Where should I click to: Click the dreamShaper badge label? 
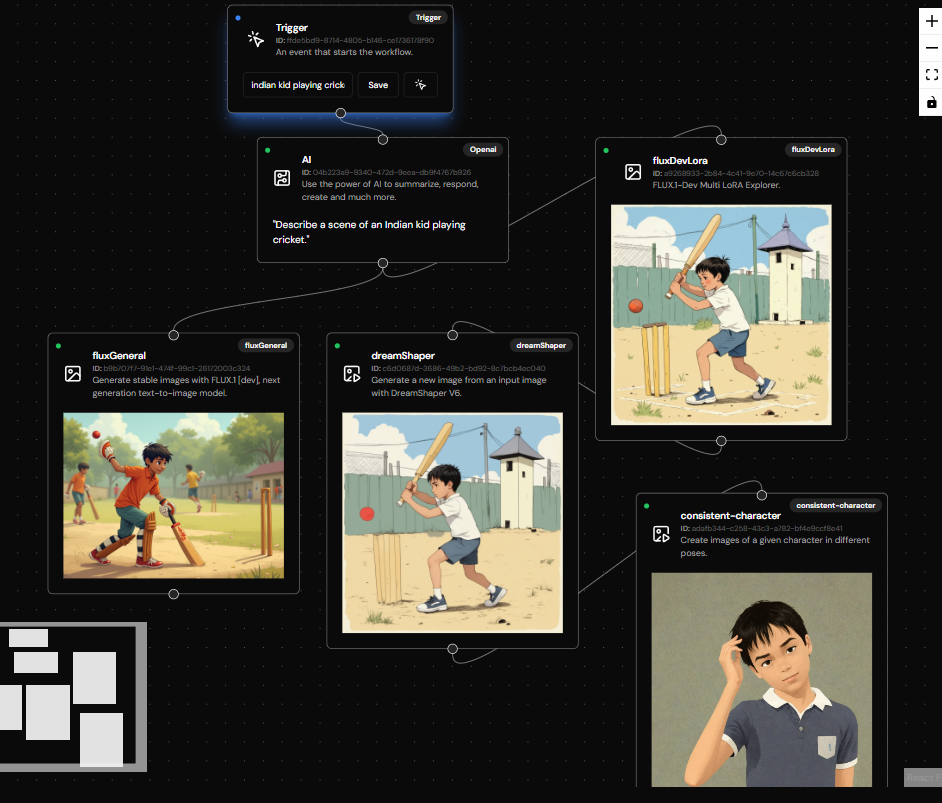541,345
